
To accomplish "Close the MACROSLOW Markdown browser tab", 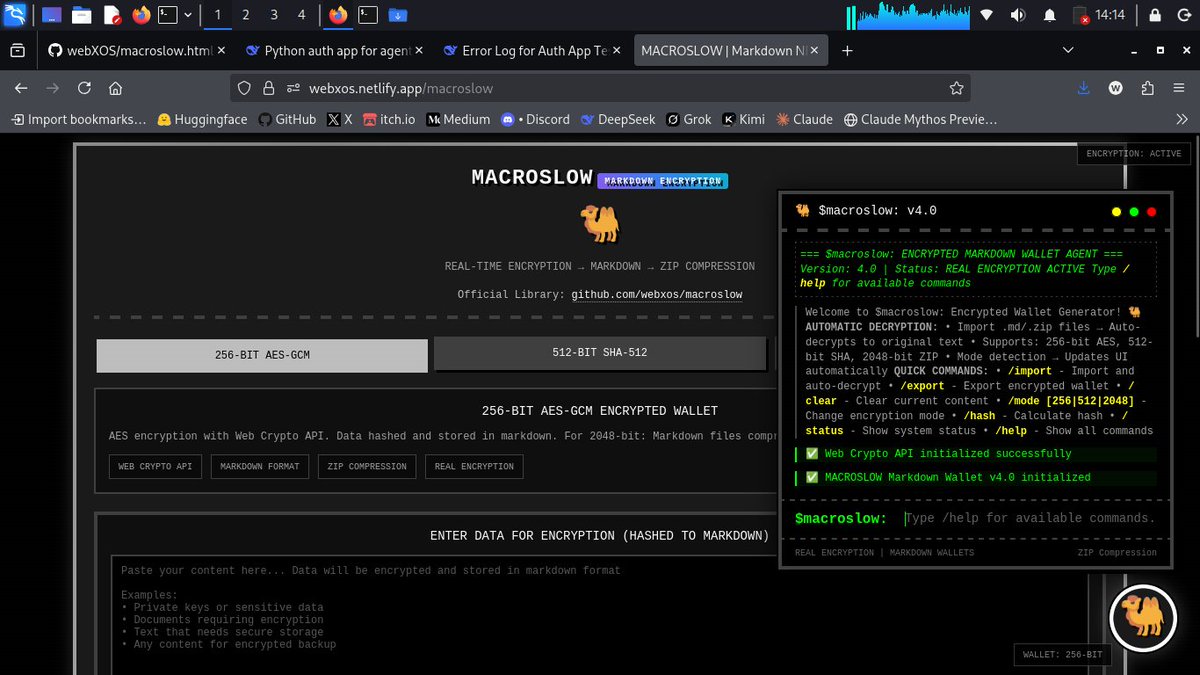I will click(813, 51).
